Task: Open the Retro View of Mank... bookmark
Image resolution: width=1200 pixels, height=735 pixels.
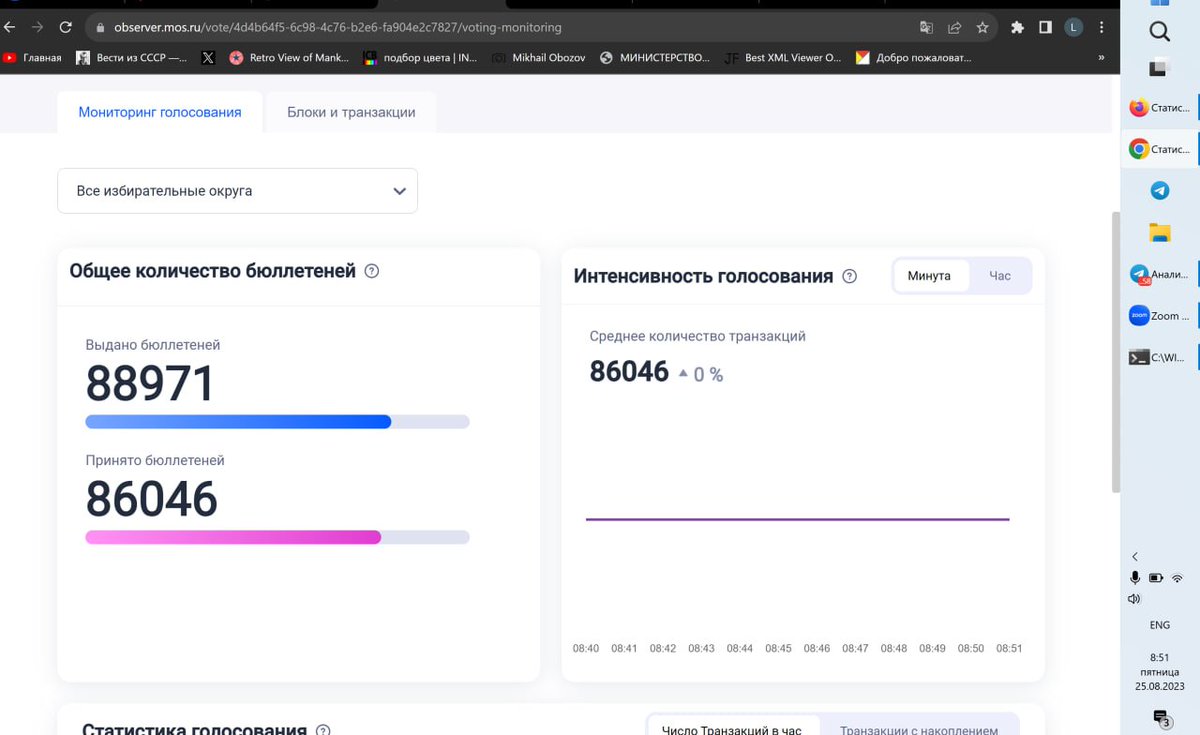Action: (289, 58)
